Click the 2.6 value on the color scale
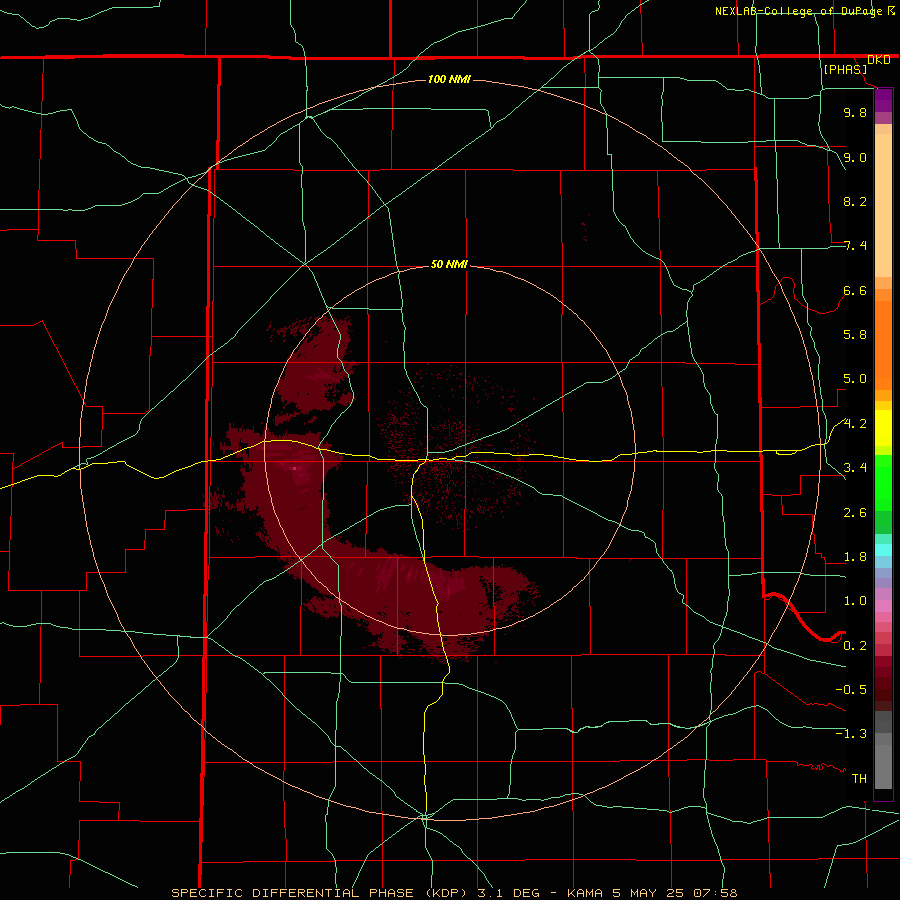Viewport: 900px width, 900px height. [x=855, y=513]
